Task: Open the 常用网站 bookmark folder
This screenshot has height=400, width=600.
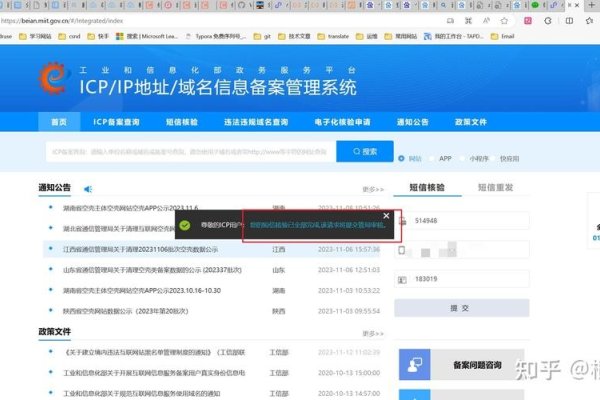Action: (x=401, y=36)
